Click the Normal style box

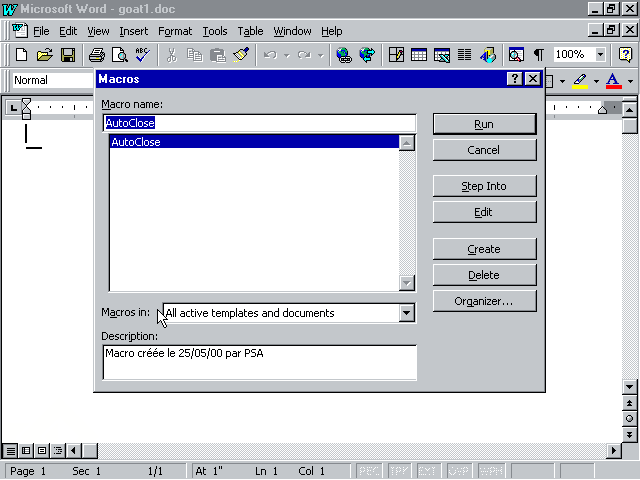[x=53, y=80]
